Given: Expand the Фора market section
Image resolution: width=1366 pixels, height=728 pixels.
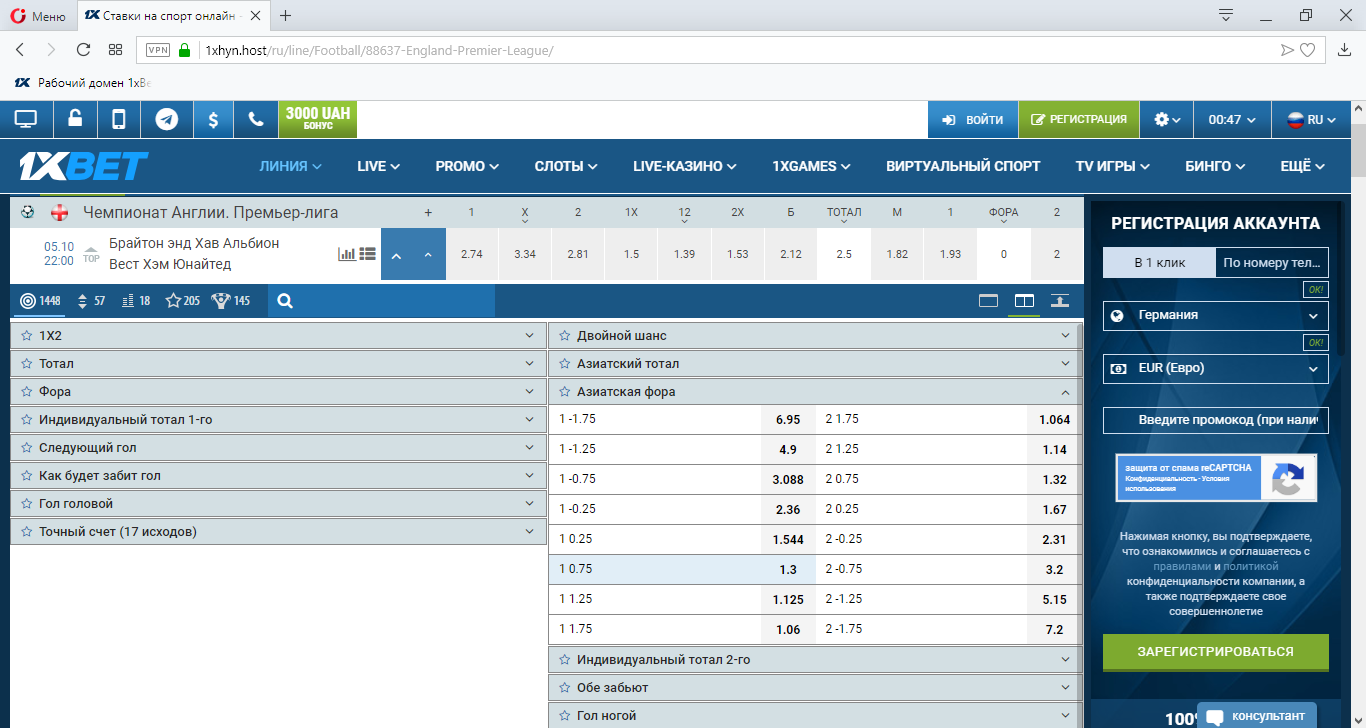Looking at the screenshot, I should [x=278, y=392].
